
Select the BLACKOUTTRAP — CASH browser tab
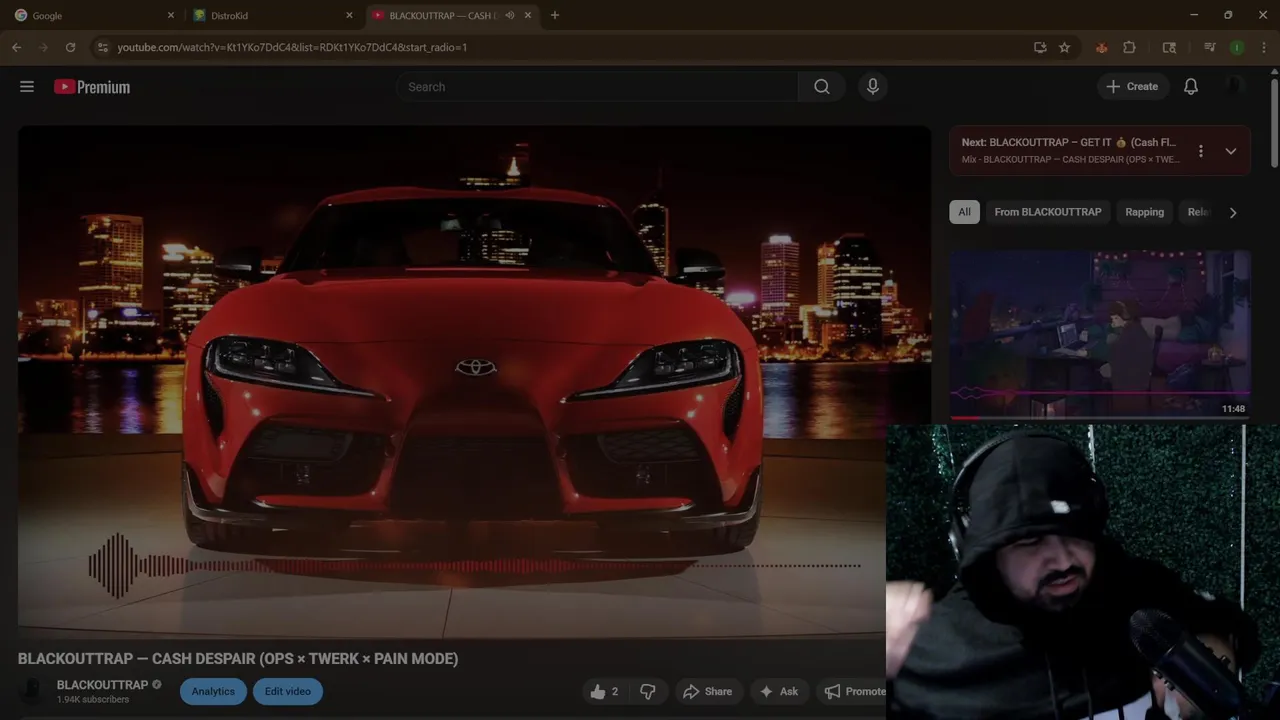click(x=453, y=15)
